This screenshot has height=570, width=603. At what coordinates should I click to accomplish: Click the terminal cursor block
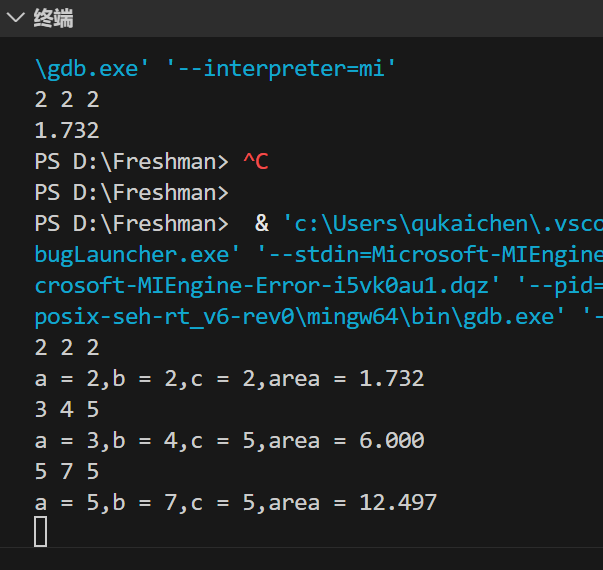coord(41,531)
